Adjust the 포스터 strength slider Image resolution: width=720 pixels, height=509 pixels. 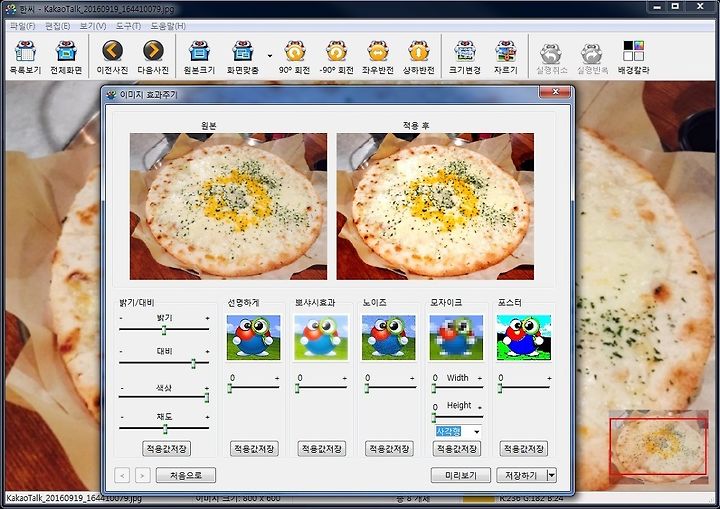click(524, 388)
